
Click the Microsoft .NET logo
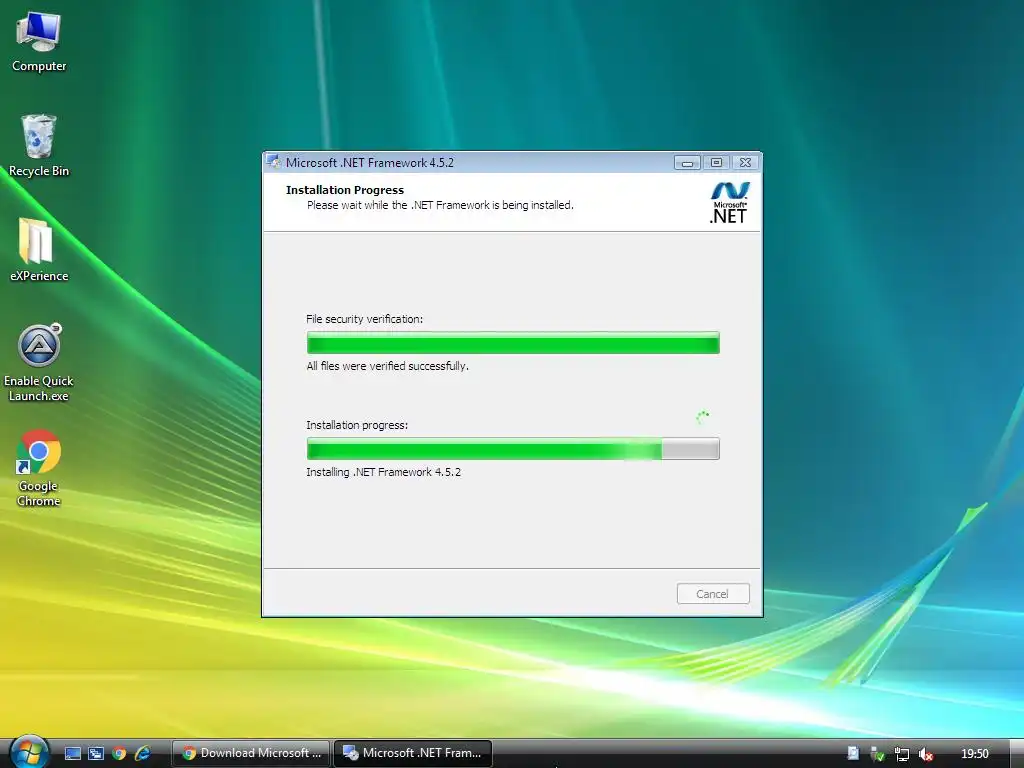tap(729, 202)
